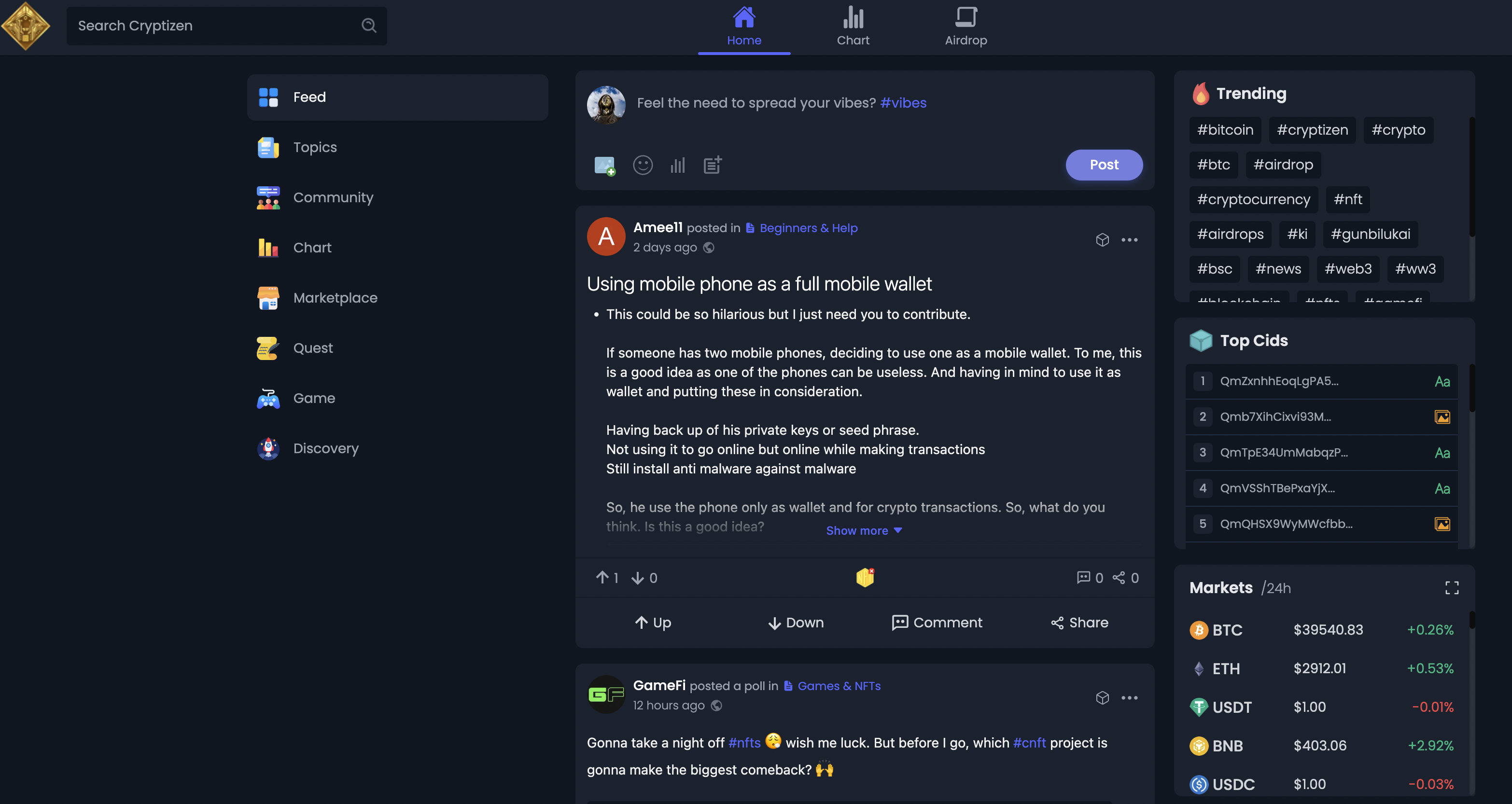Viewport: 1512px width, 804px height.
Task: Upvote the mobile wallet post with Up
Action: coord(653,622)
